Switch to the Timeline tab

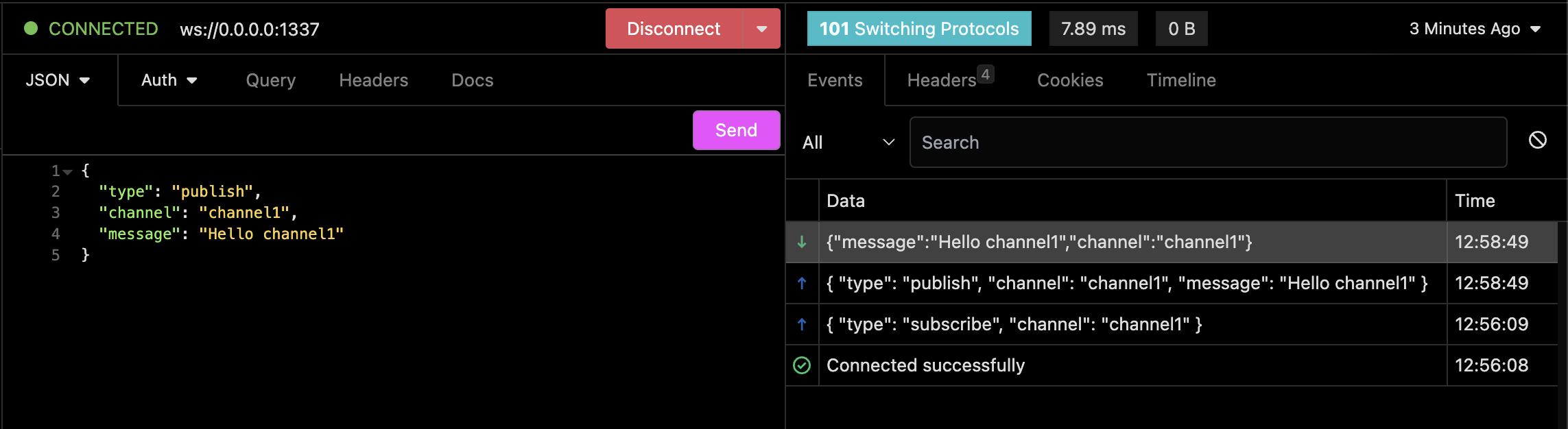pos(1181,80)
